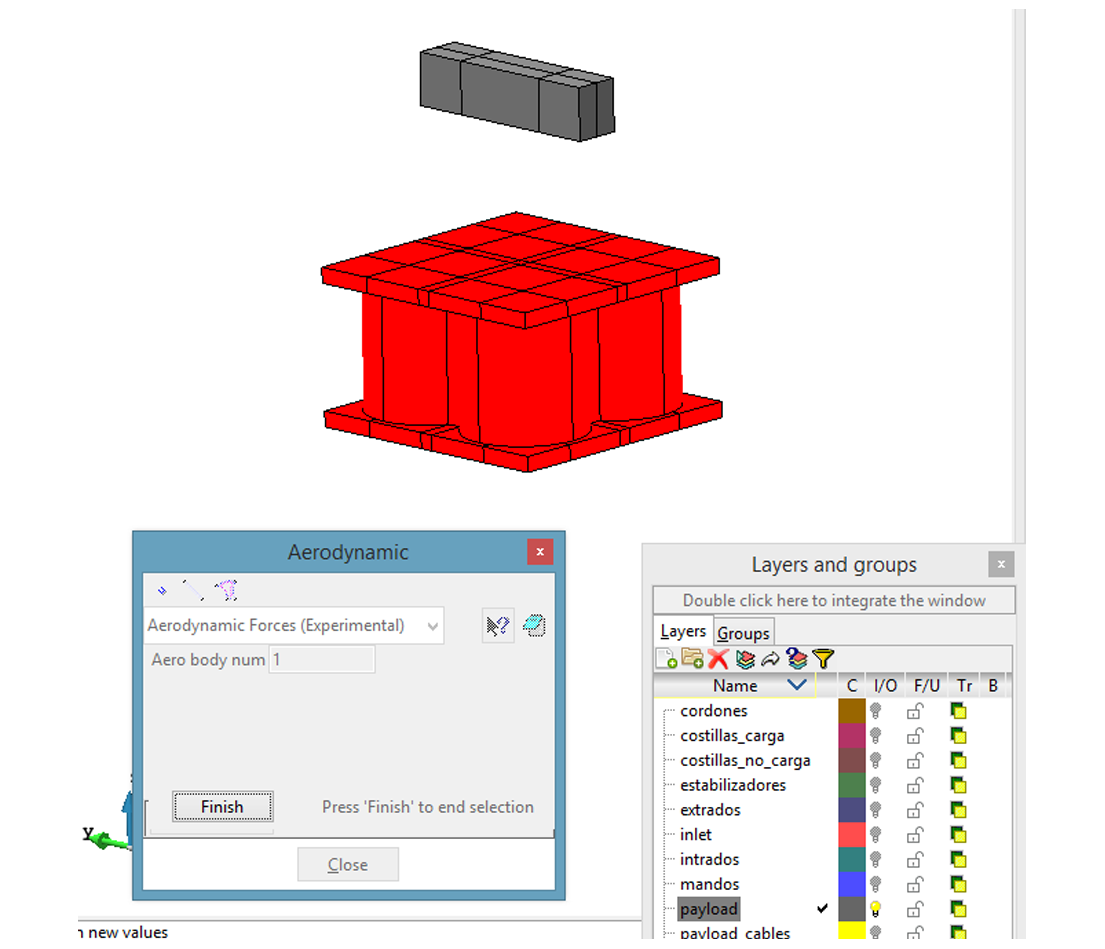The image size is (1105, 949).
Task: Switch to the Groups tab
Action: (x=743, y=633)
